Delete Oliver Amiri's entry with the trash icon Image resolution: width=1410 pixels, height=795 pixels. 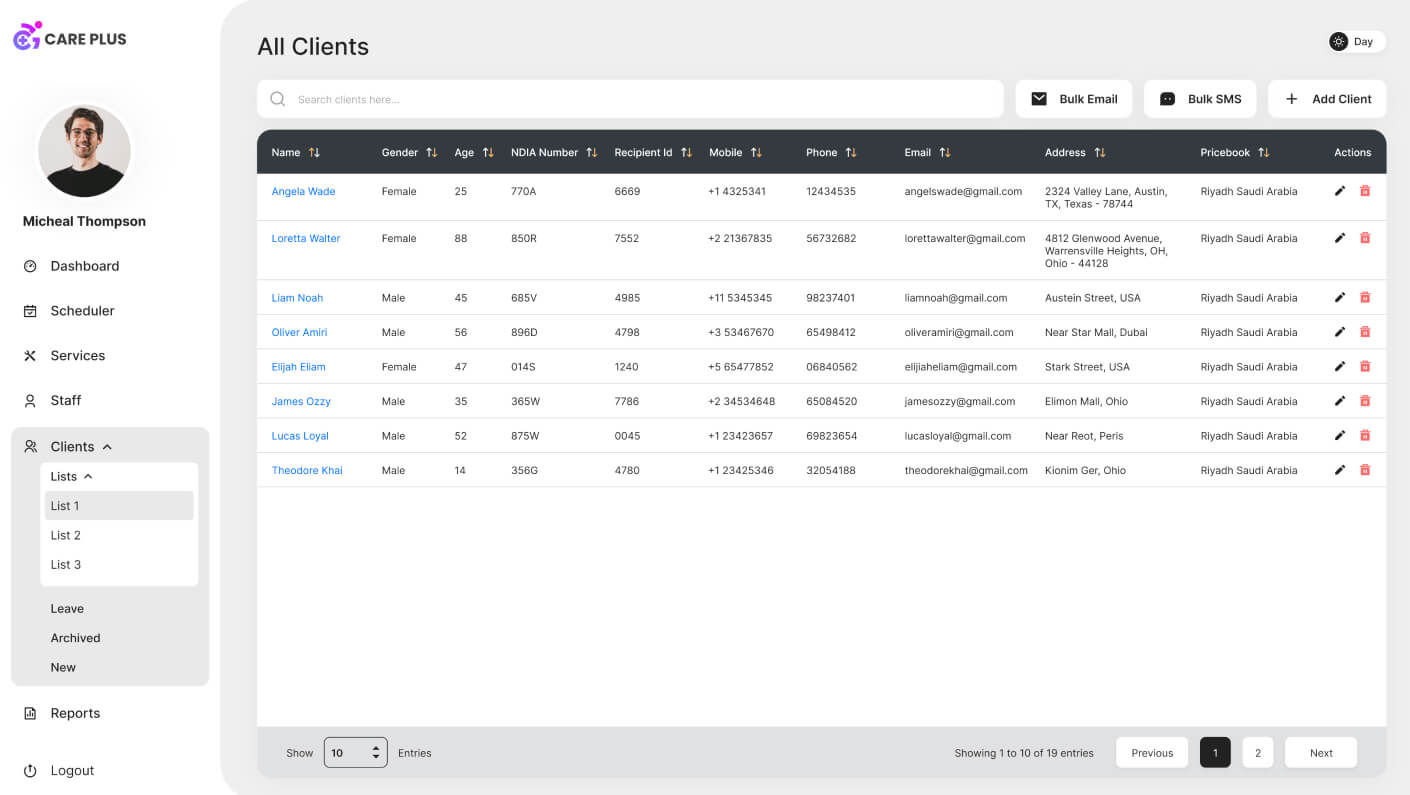tap(1365, 332)
